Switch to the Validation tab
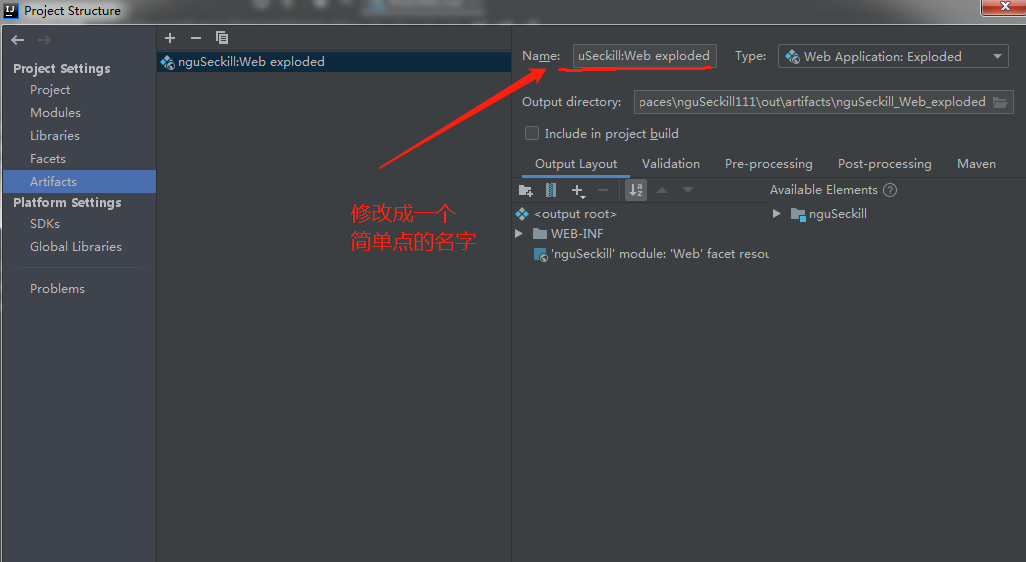This screenshot has width=1026, height=562. [671, 164]
